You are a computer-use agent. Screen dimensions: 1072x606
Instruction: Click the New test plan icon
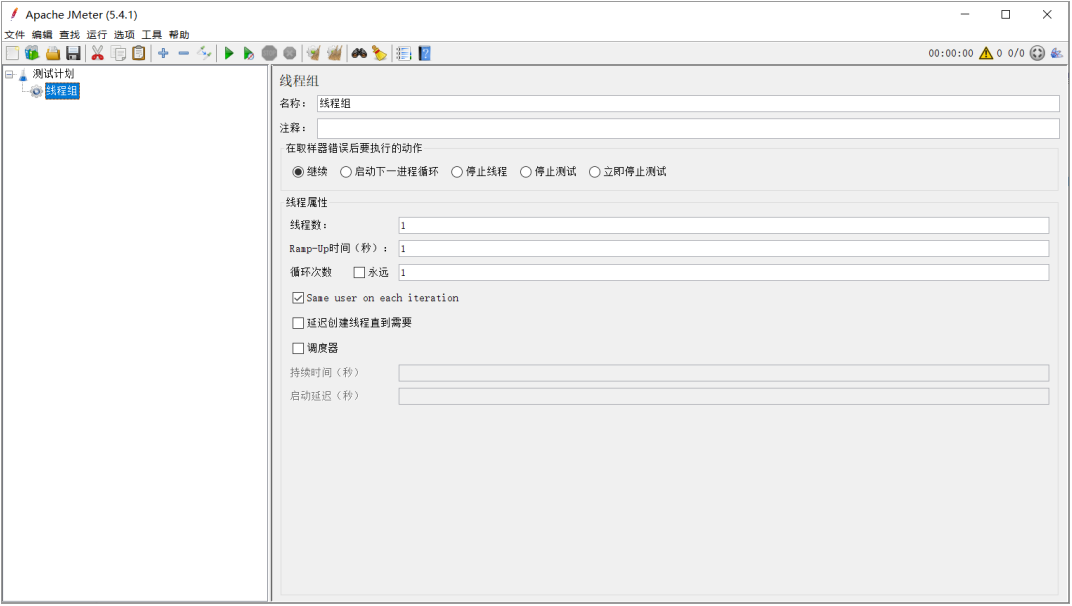(12, 53)
